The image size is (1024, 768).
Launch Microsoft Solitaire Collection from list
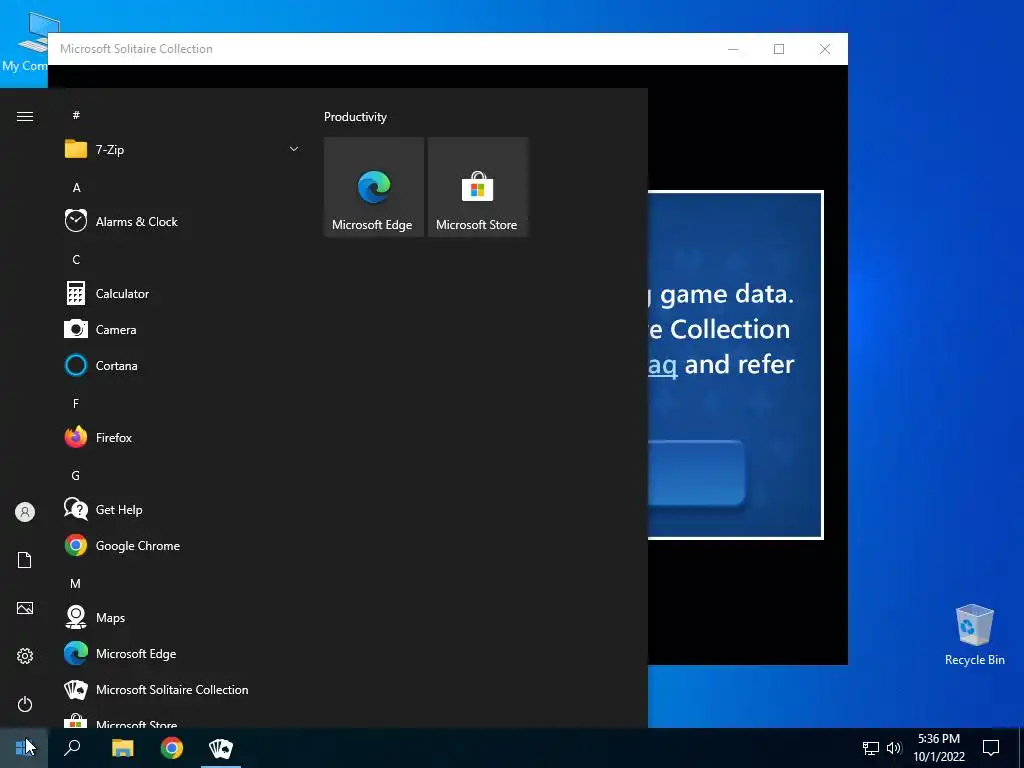click(182, 689)
